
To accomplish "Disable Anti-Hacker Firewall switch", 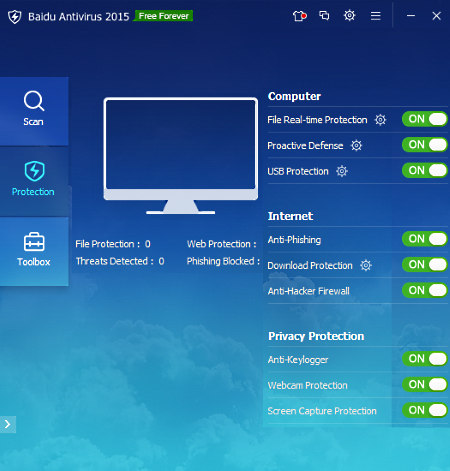I will click(x=425, y=290).
